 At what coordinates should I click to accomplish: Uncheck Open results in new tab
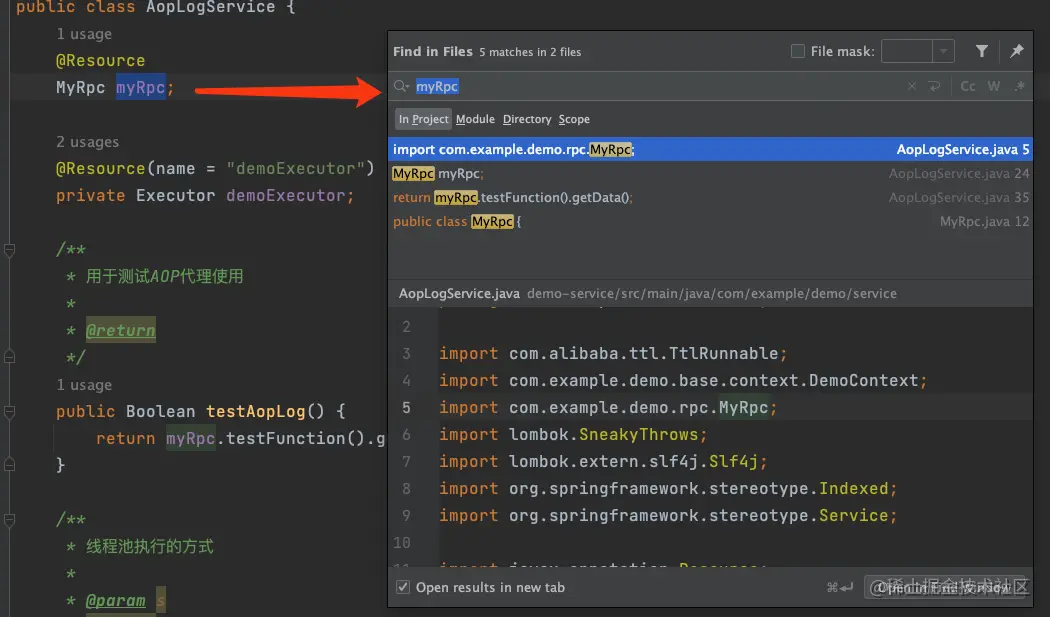pyautogui.click(x=403, y=587)
